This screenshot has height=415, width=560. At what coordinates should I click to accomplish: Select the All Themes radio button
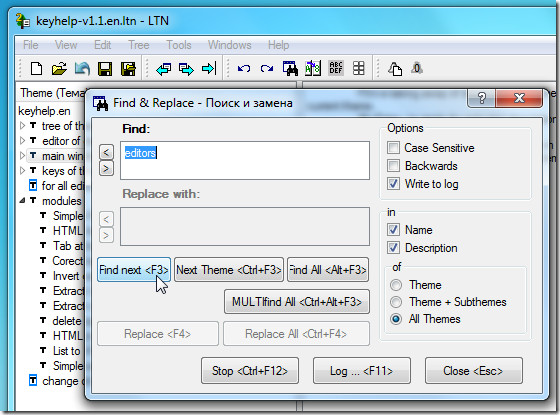pos(396,319)
